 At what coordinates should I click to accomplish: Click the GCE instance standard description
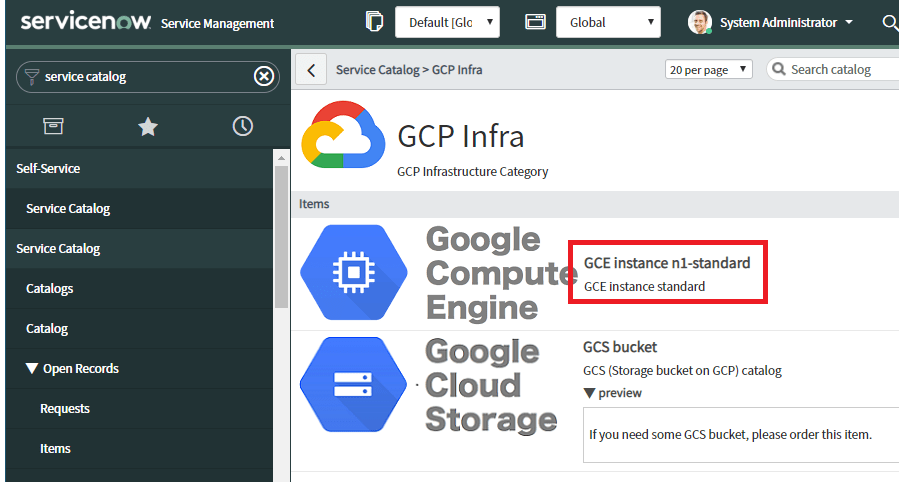[644, 287]
